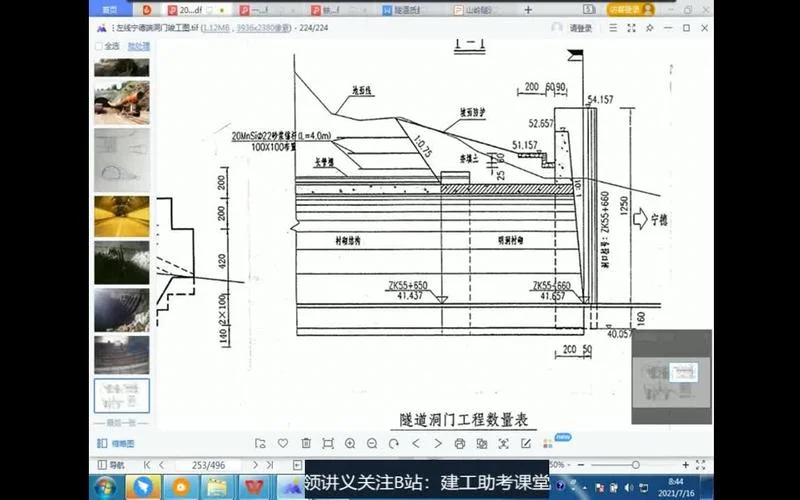Click the fit-to-window frame icon
Screen dimensions: 800x500
[x=328, y=443]
